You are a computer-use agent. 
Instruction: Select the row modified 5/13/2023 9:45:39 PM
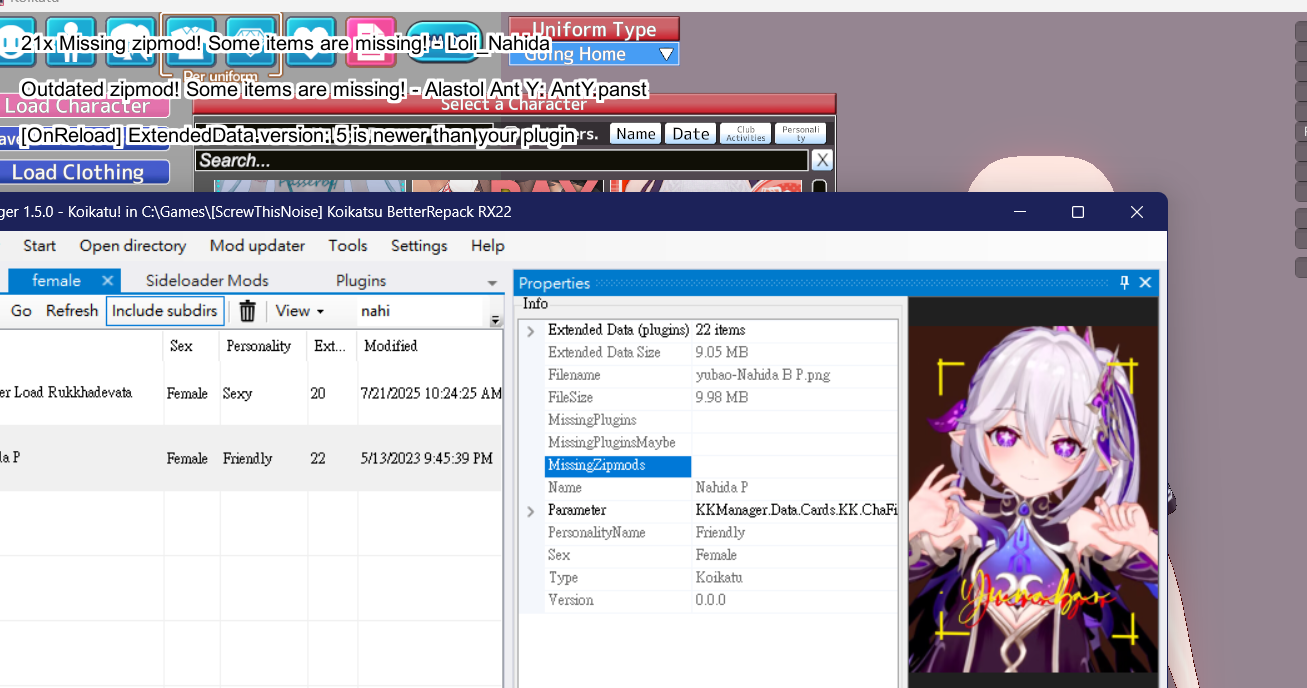pyautogui.click(x=251, y=458)
